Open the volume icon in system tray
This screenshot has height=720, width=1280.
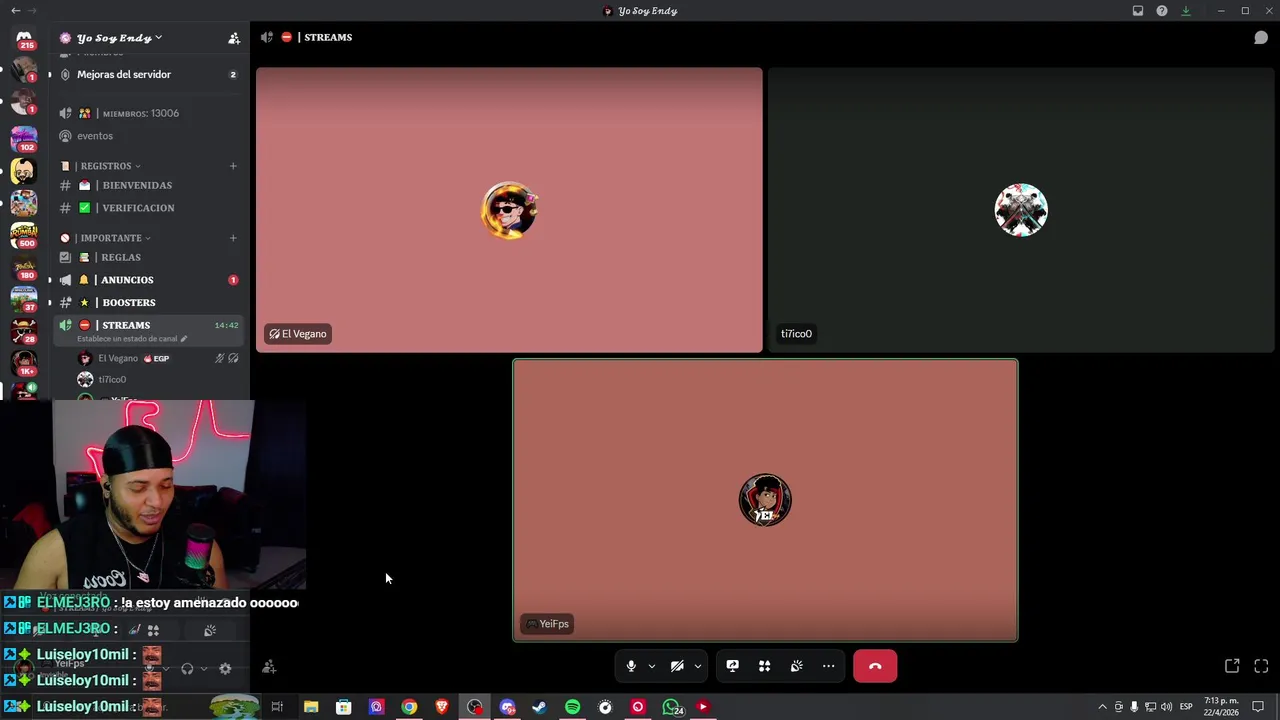[1166, 707]
